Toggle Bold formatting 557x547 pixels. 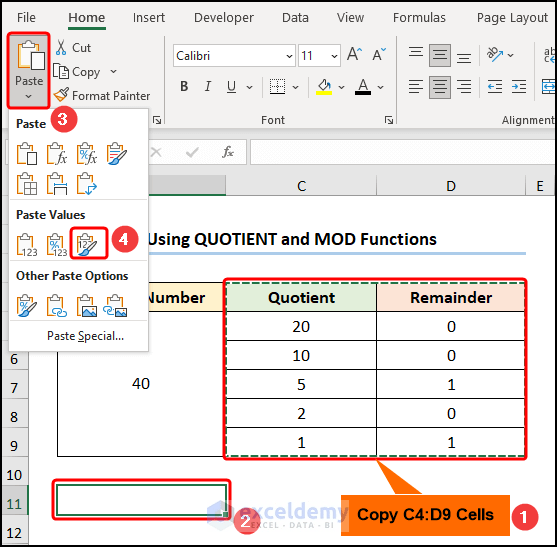[x=184, y=86]
